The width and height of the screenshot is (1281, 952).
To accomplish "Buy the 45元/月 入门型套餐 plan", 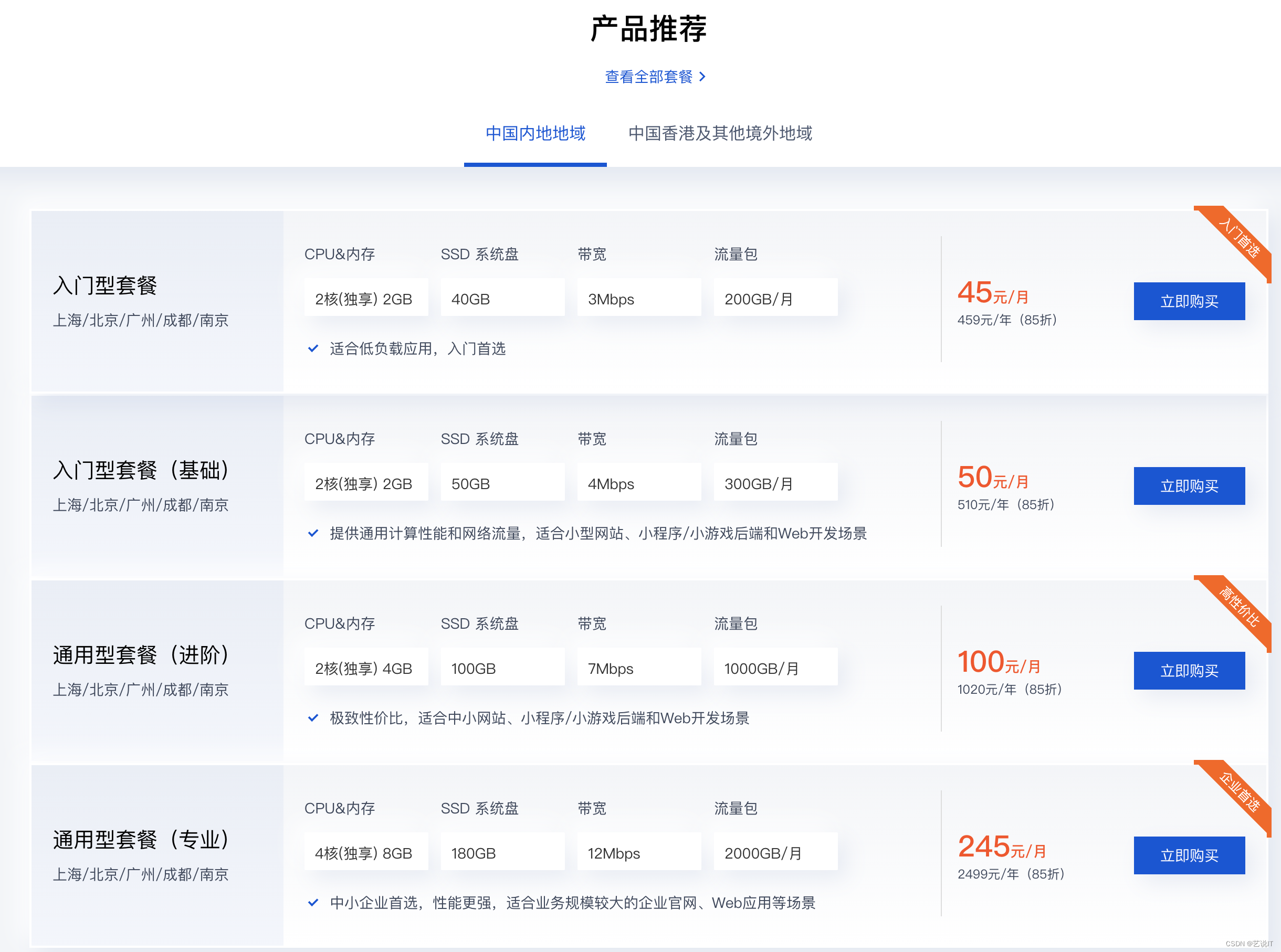I will pyautogui.click(x=1189, y=301).
